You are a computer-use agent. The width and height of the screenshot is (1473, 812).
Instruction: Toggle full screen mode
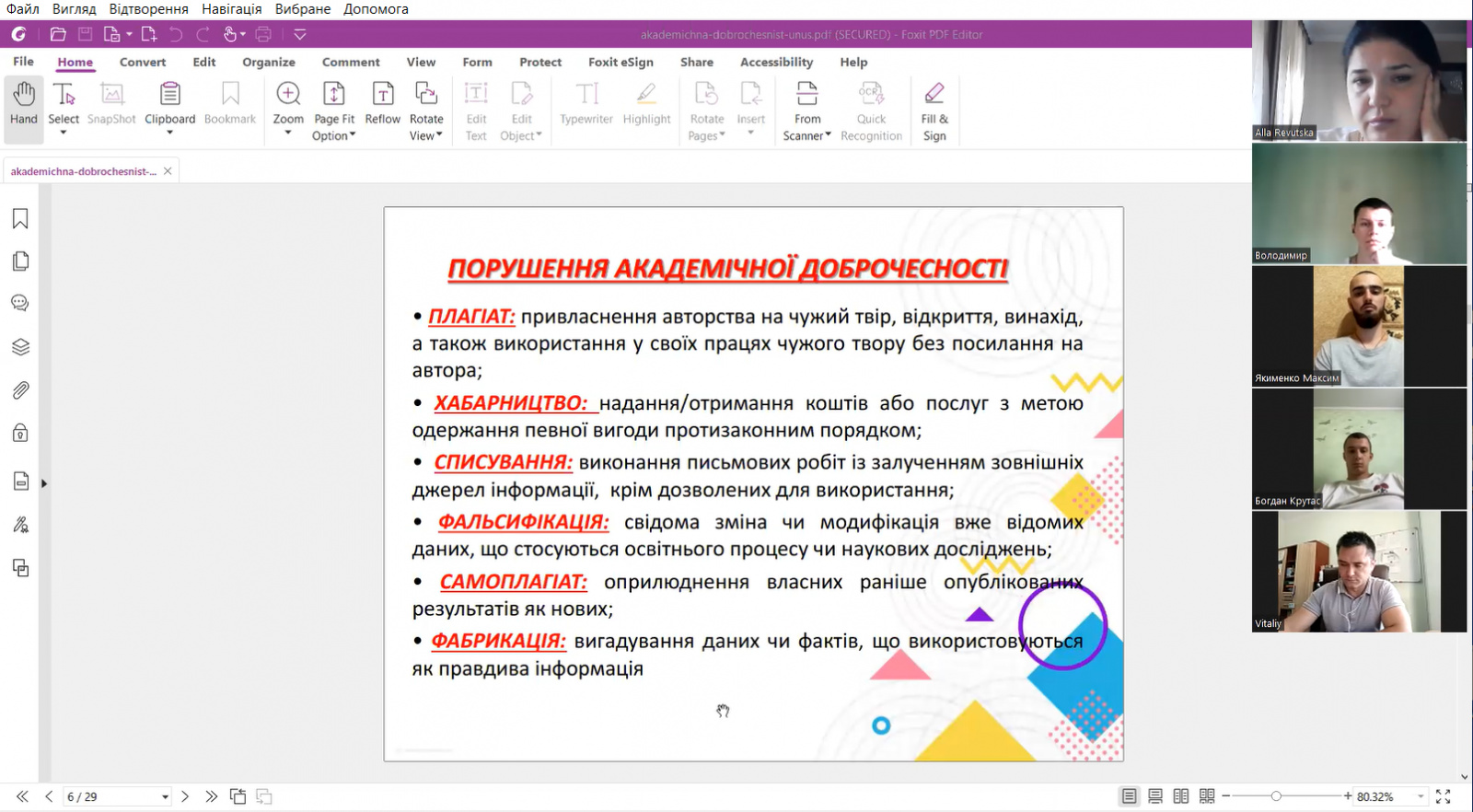point(1444,796)
